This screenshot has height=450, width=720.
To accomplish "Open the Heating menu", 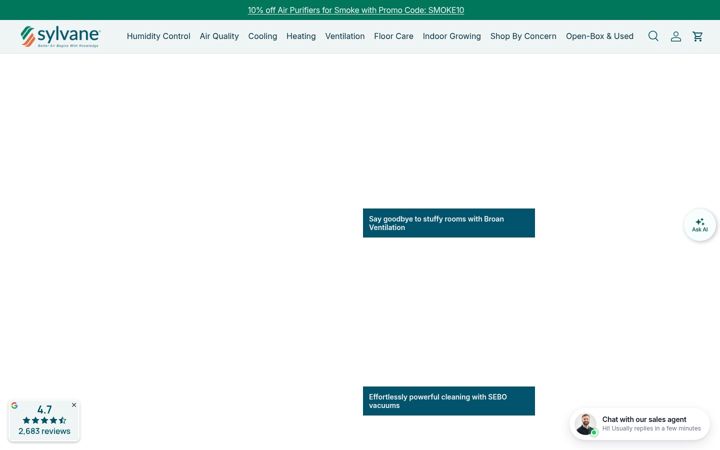I will coord(301,36).
